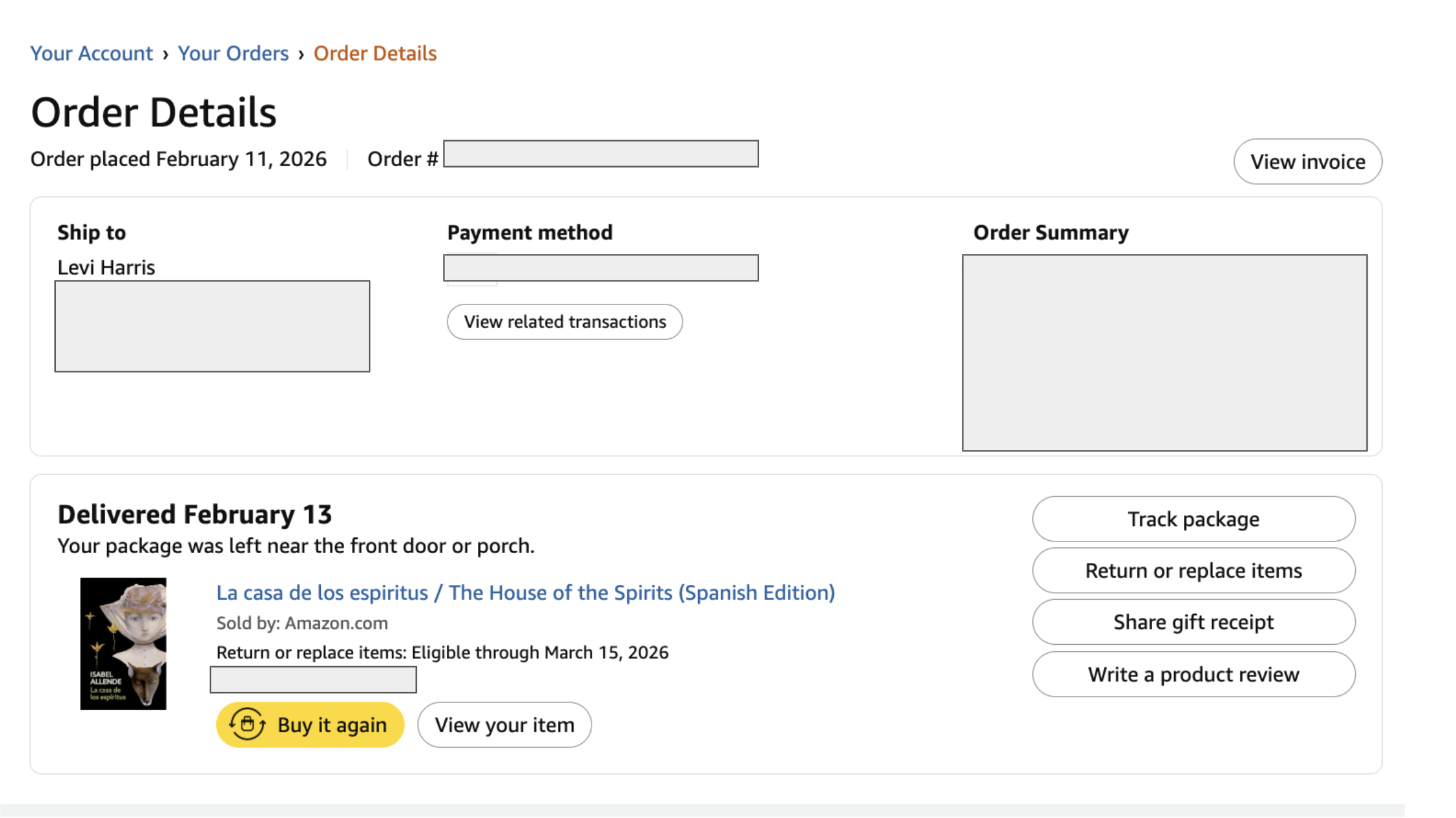The width and height of the screenshot is (1456, 818).
Task: Click the Sold by: Amazon.com text
Action: coord(302,623)
